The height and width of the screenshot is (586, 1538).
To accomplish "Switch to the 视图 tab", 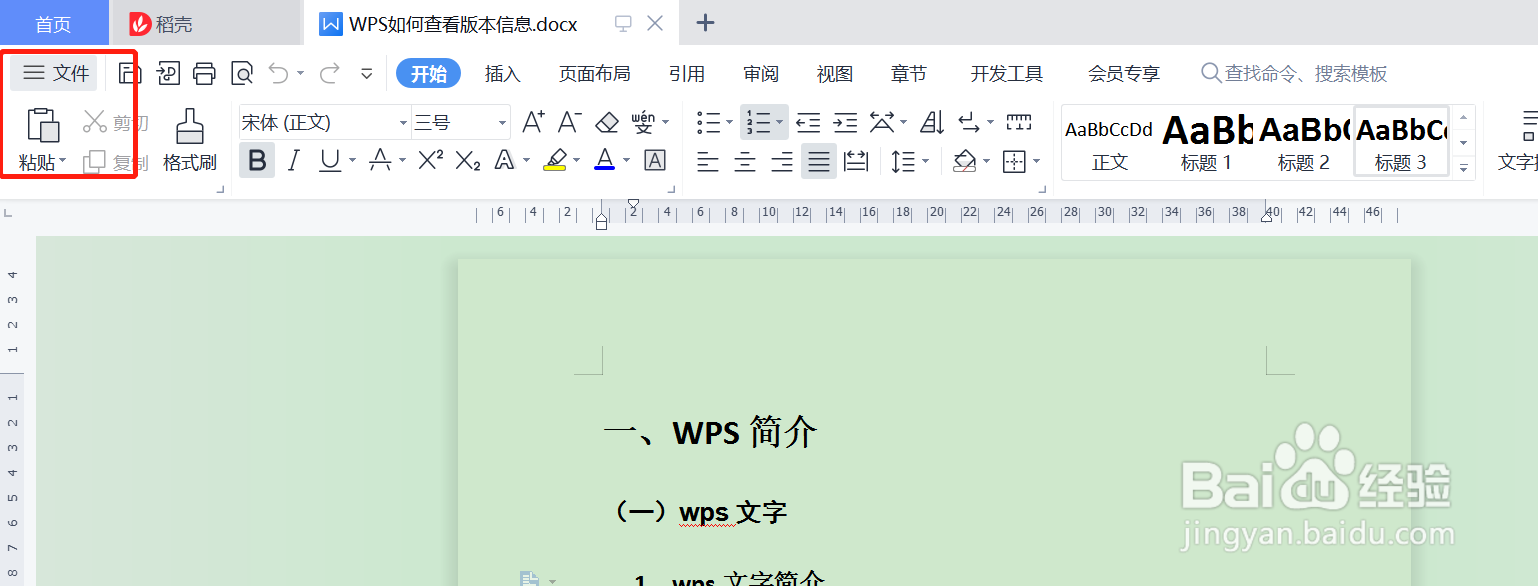I will tap(835, 73).
